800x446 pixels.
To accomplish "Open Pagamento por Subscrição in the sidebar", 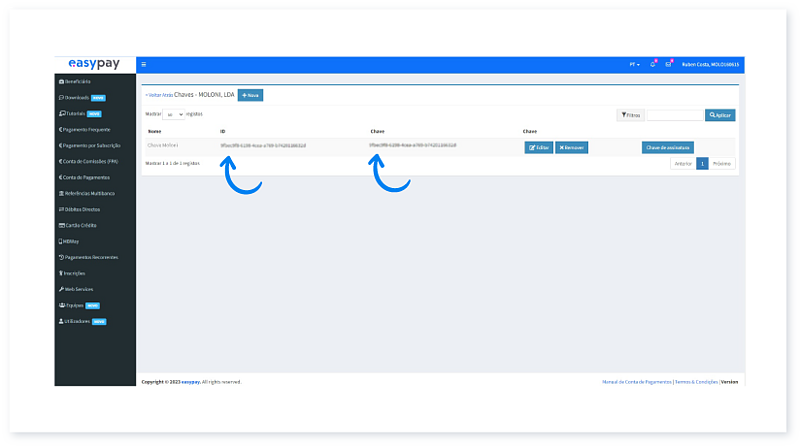I will (x=90, y=145).
